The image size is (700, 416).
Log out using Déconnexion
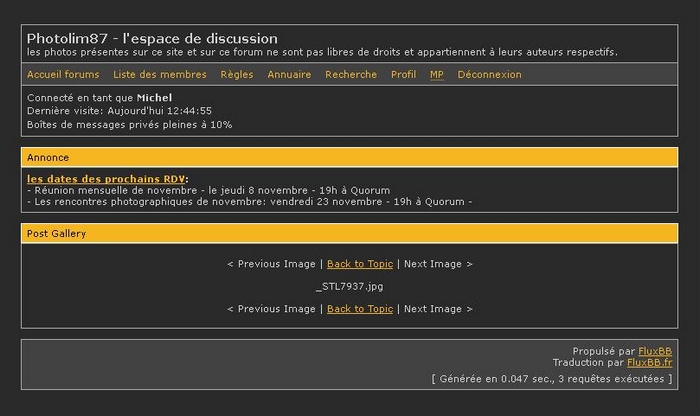489,75
